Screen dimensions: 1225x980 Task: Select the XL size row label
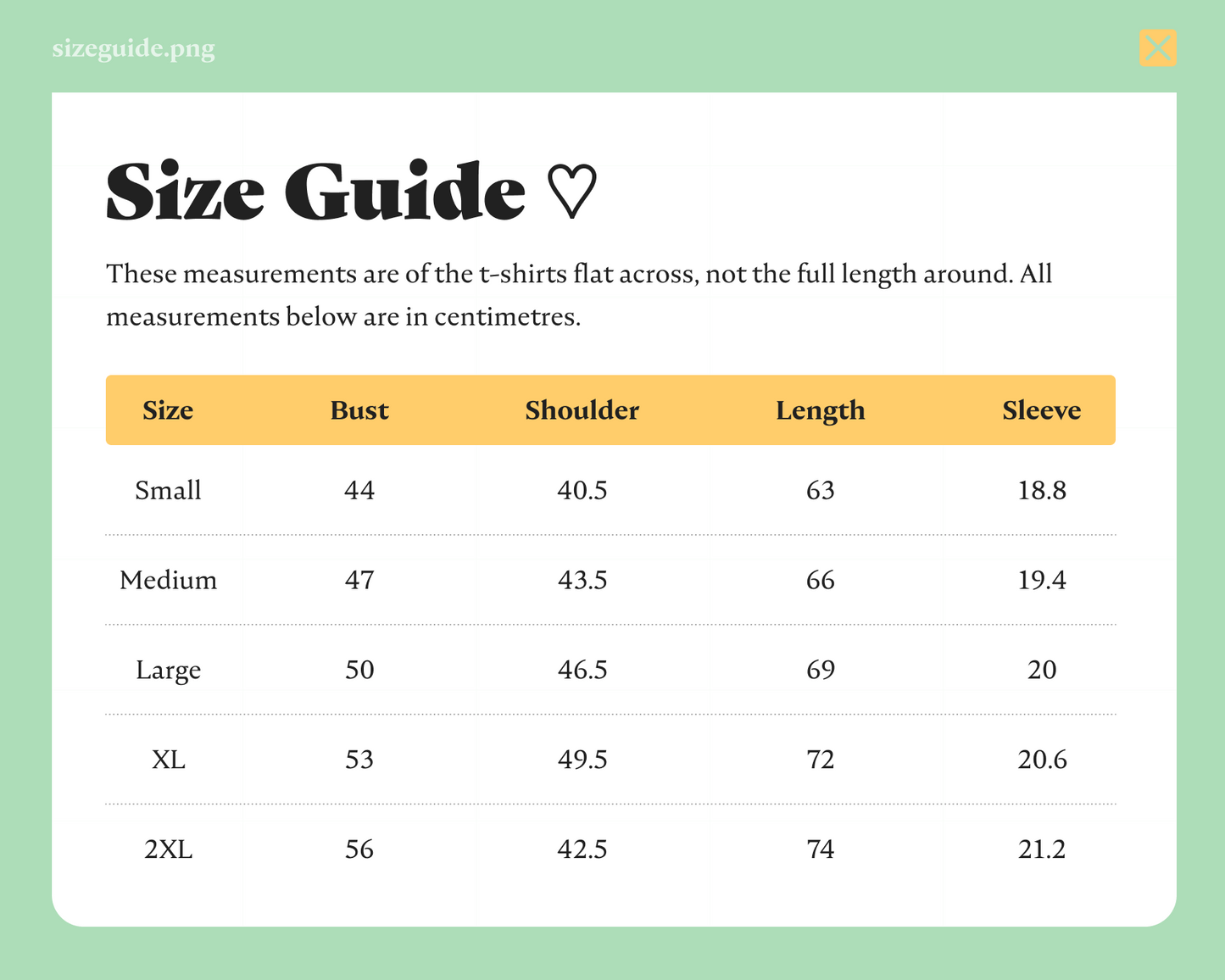click(x=168, y=760)
